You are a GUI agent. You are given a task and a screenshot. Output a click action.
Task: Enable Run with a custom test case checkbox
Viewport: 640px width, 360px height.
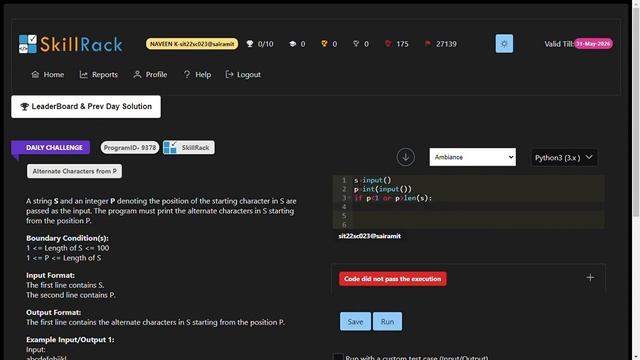(338, 357)
